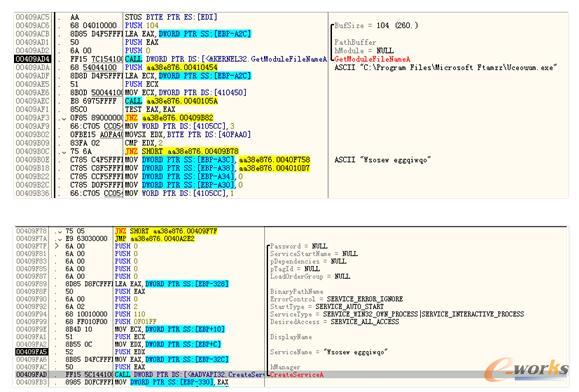The width and height of the screenshot is (579, 392).
Task: Click the jump target marker at 00409F7F
Action: (57, 246)
